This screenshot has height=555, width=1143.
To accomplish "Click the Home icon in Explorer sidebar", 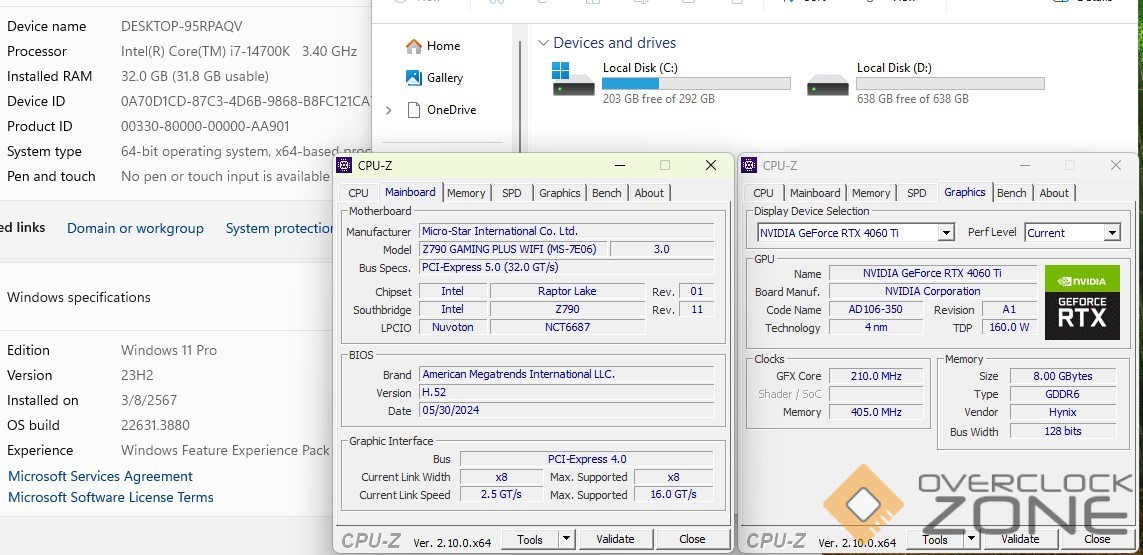I will coord(413,46).
